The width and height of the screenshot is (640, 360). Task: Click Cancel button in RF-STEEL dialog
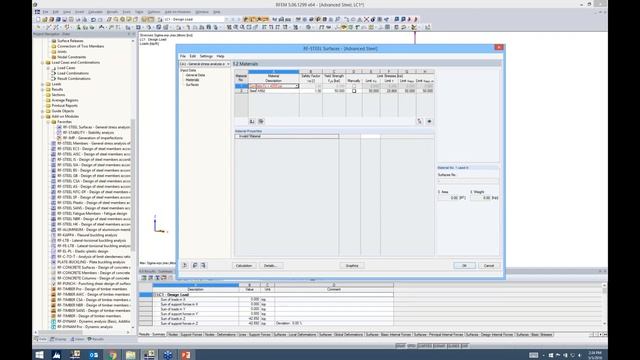pyautogui.click(x=489, y=266)
